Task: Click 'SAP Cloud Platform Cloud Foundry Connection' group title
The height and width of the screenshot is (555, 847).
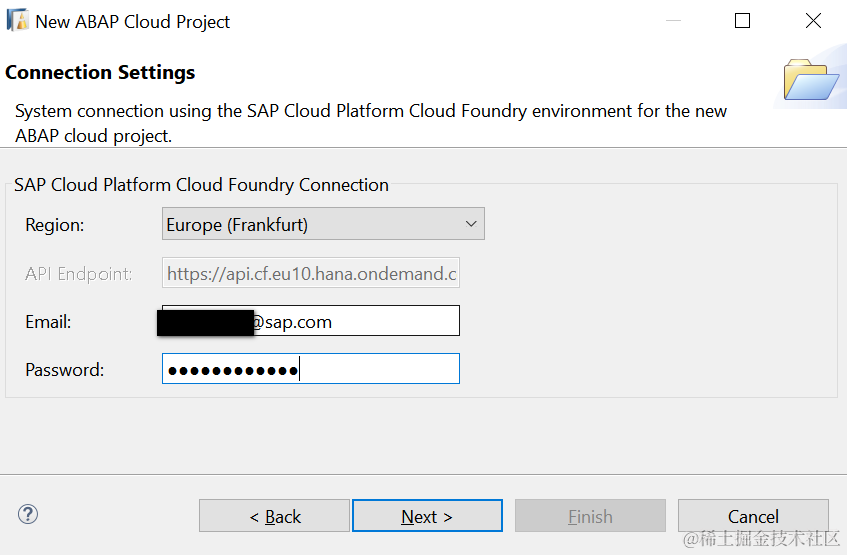Action: coord(201,185)
